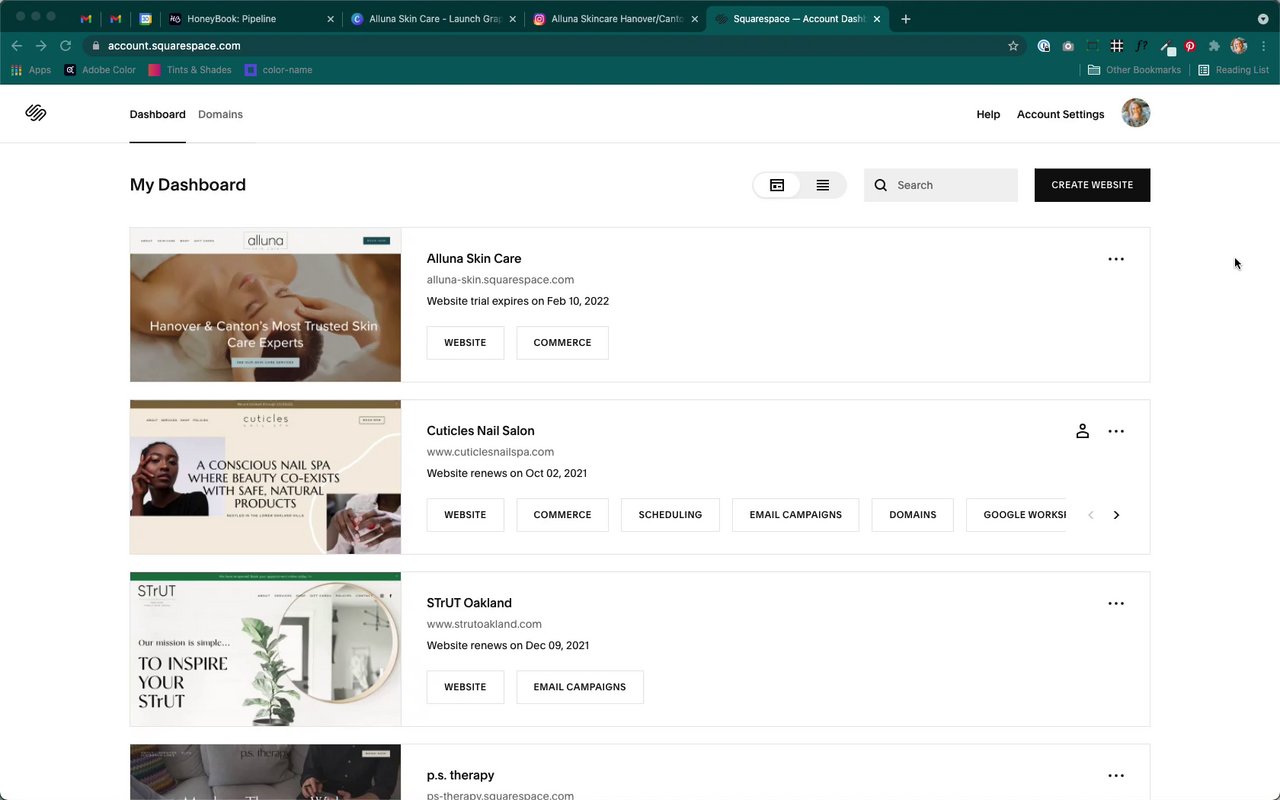Open more options for STrUT Oakland

click(1116, 603)
